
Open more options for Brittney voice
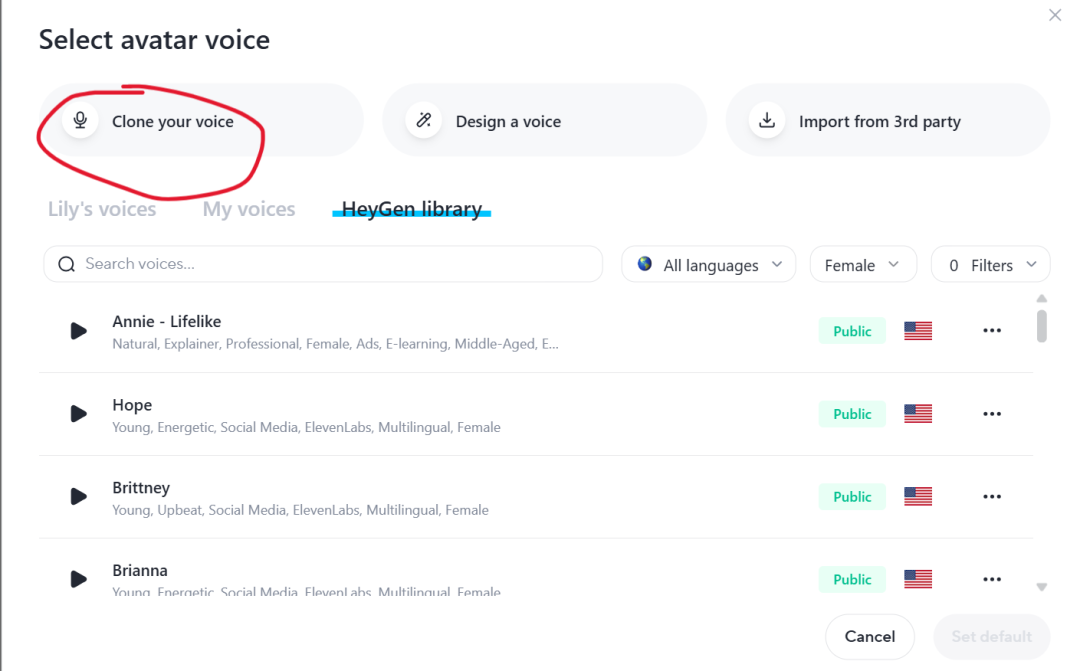(992, 496)
